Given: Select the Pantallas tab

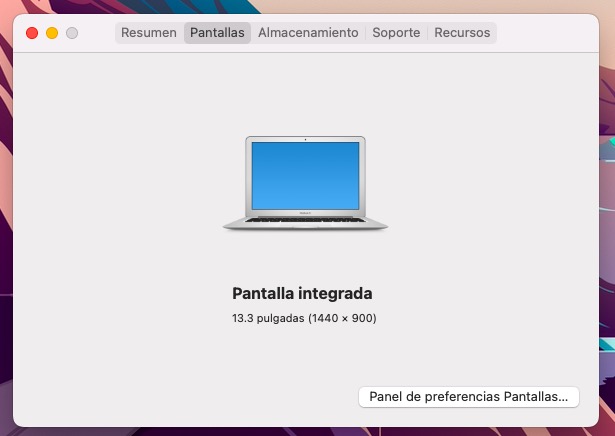Looking at the screenshot, I should coord(217,33).
